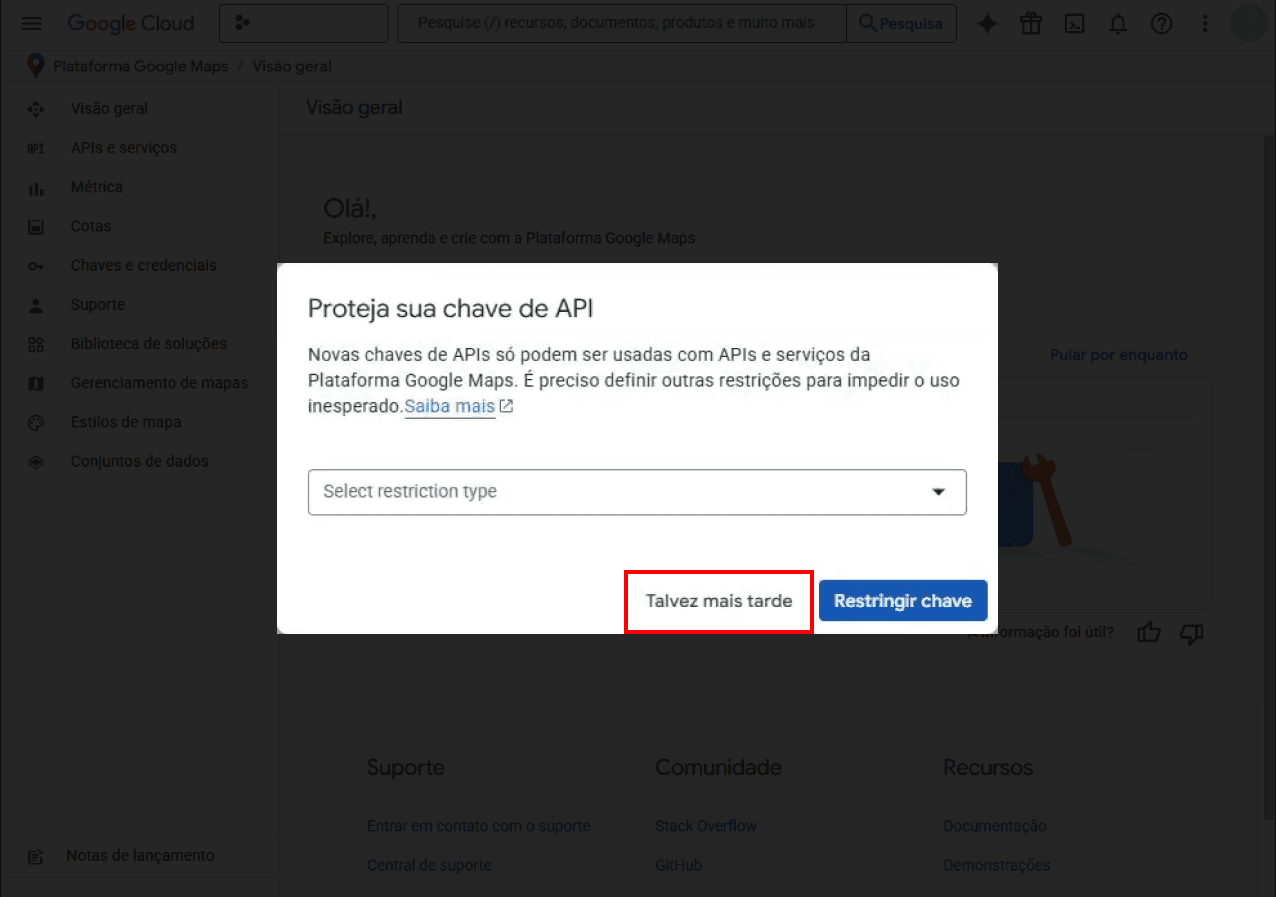Image resolution: width=1276 pixels, height=897 pixels.
Task: Open the help question mark icon
Action: (x=1161, y=24)
